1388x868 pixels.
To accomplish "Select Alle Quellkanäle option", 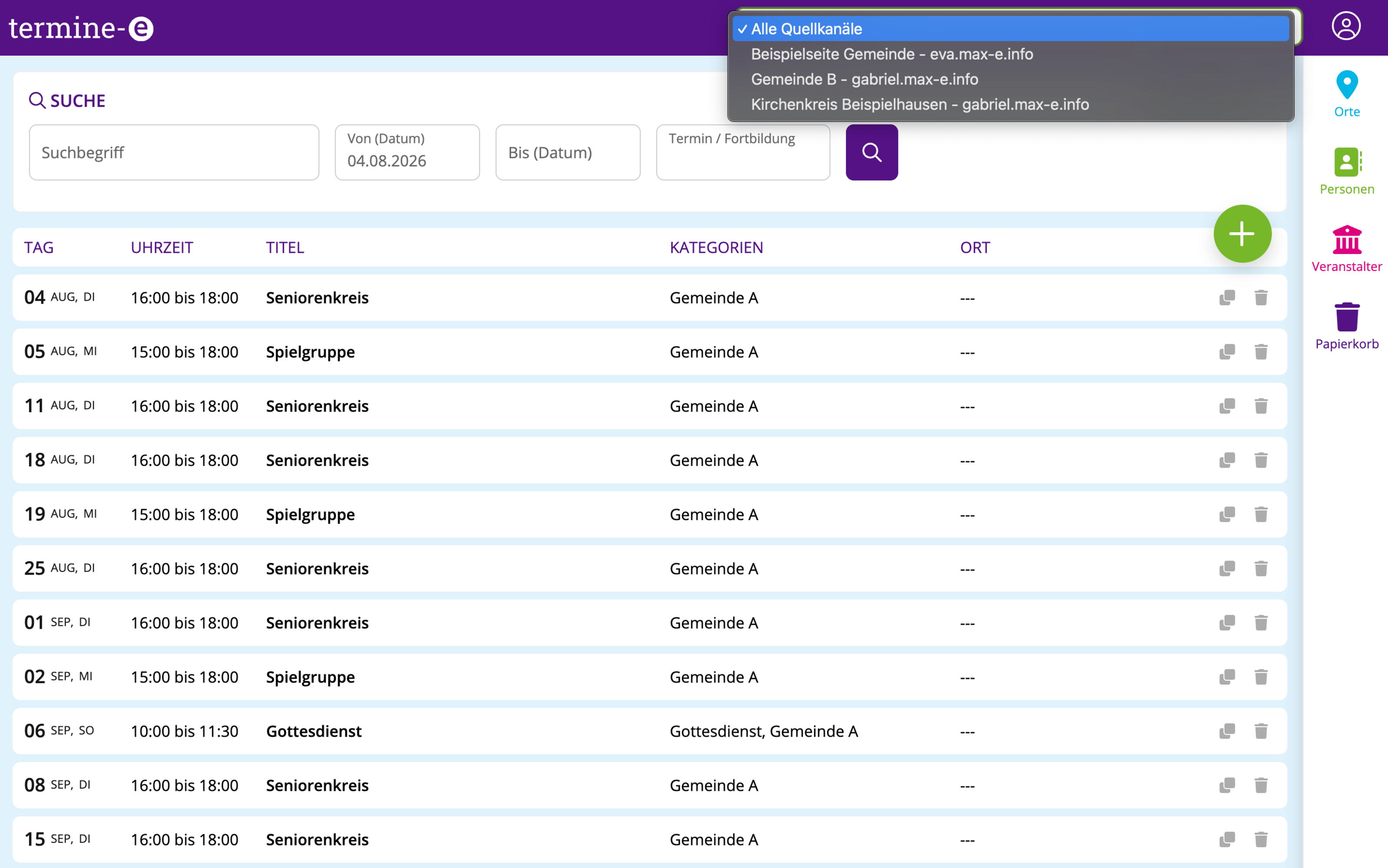I will [x=1010, y=29].
